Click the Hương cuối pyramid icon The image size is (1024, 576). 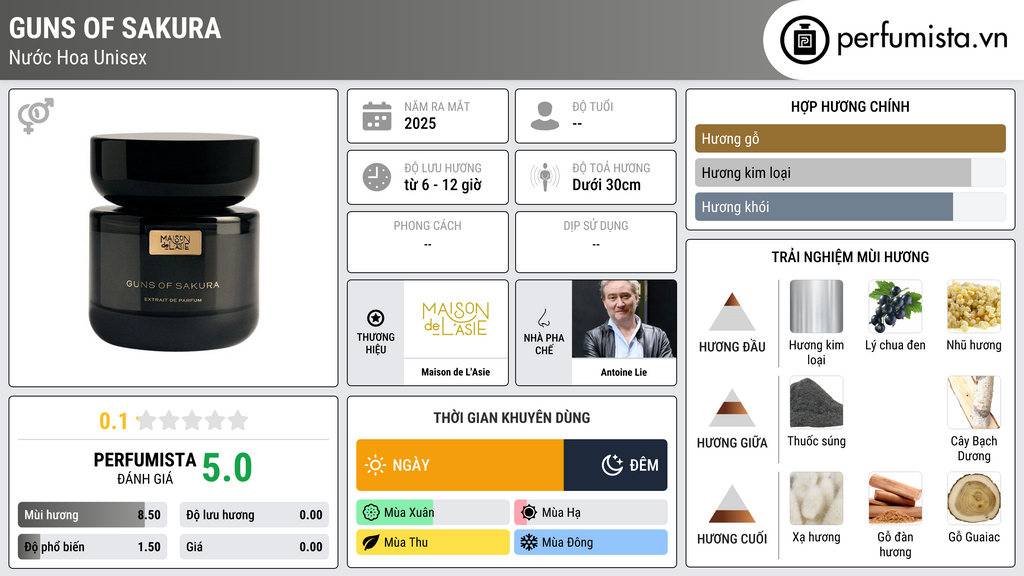(732, 504)
